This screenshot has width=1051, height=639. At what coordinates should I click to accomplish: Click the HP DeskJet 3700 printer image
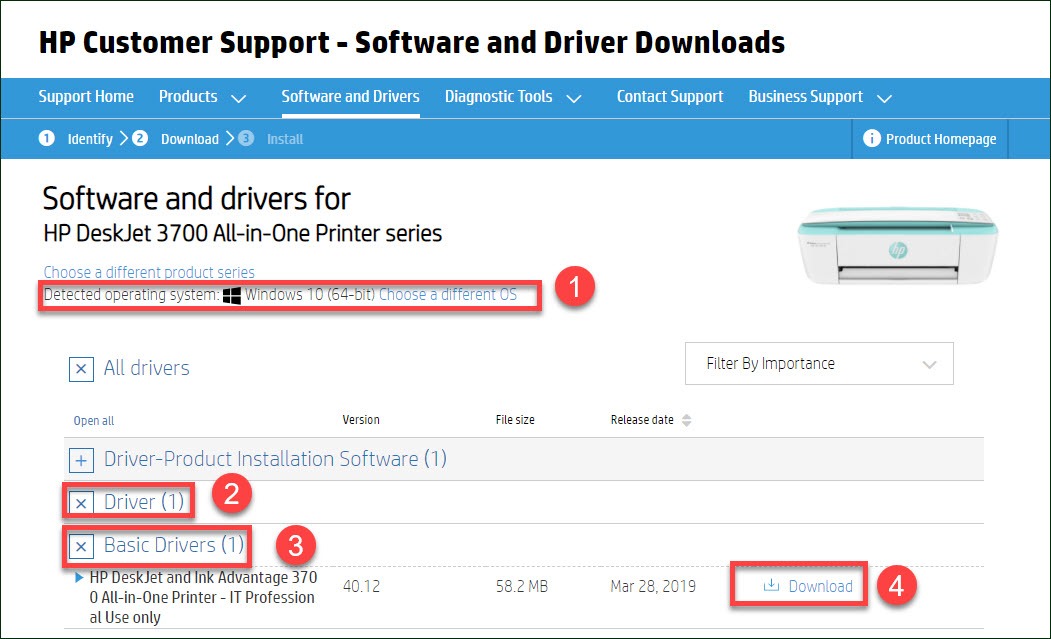coord(897,247)
